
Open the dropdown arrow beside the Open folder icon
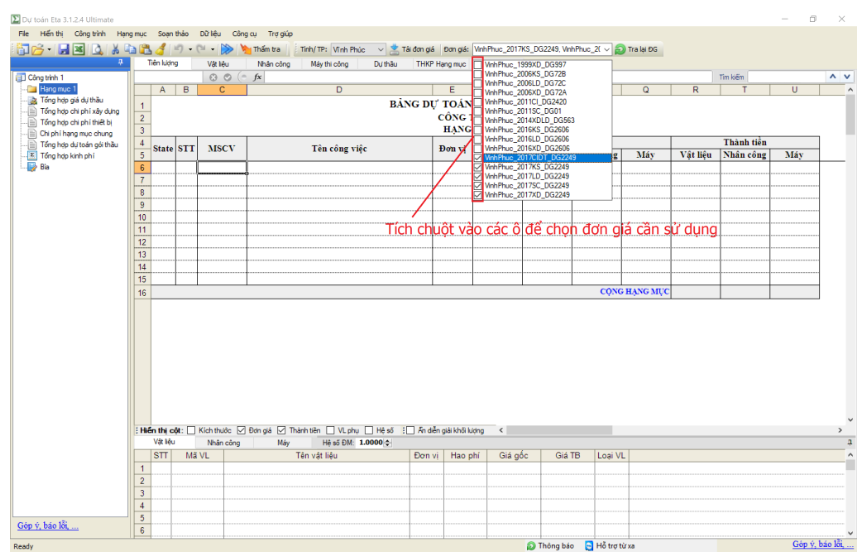pyautogui.click(x=49, y=49)
